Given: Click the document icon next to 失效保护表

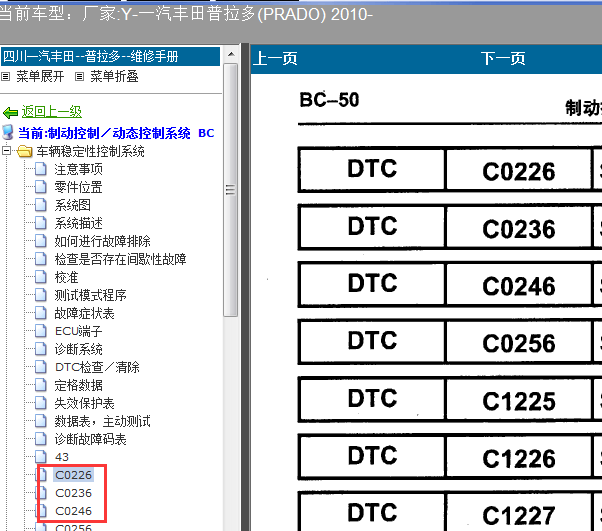Looking at the screenshot, I should (x=41, y=403).
